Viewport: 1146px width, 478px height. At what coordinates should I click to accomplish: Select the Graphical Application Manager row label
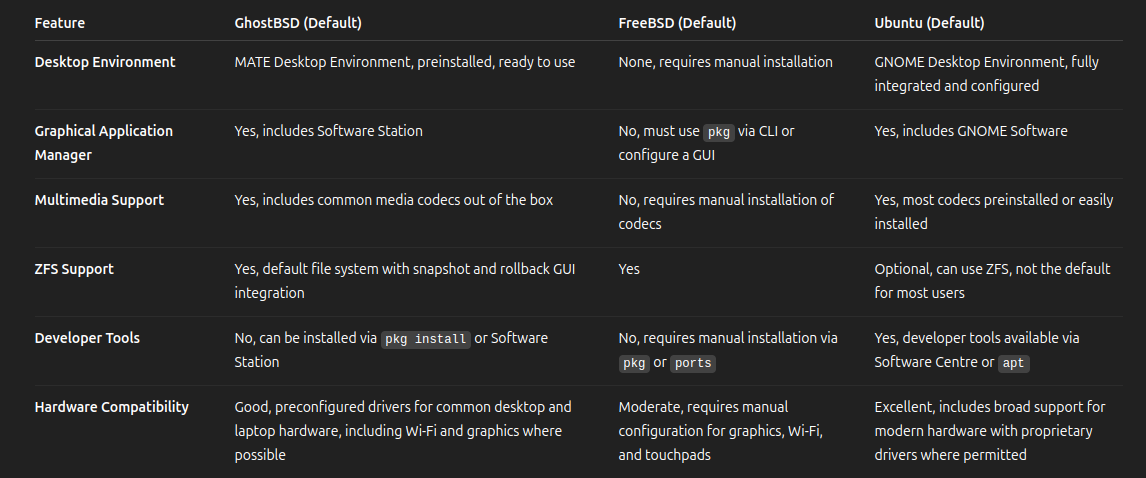104,143
